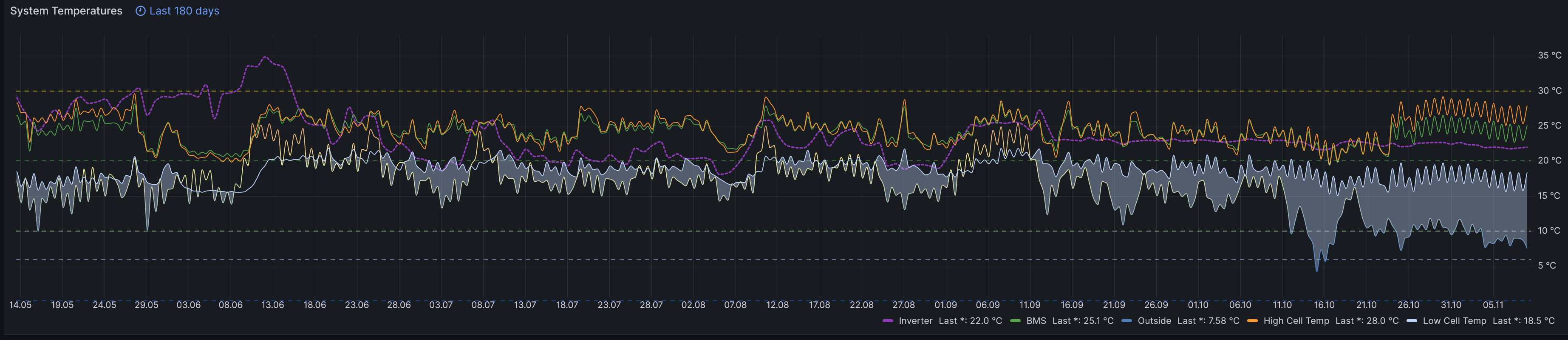Click the Inverter Last value 22.0 °C

click(970, 321)
